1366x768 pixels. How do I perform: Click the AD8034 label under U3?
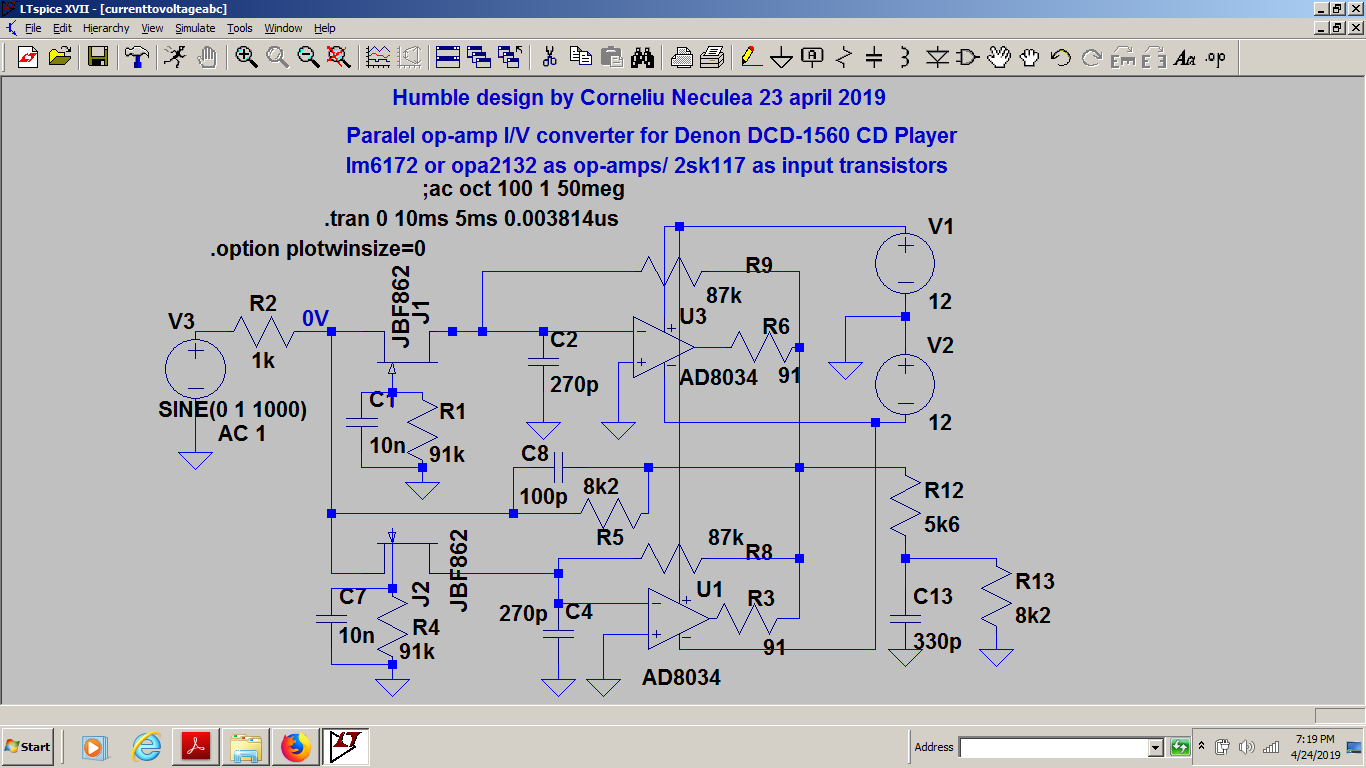pyautogui.click(x=718, y=378)
